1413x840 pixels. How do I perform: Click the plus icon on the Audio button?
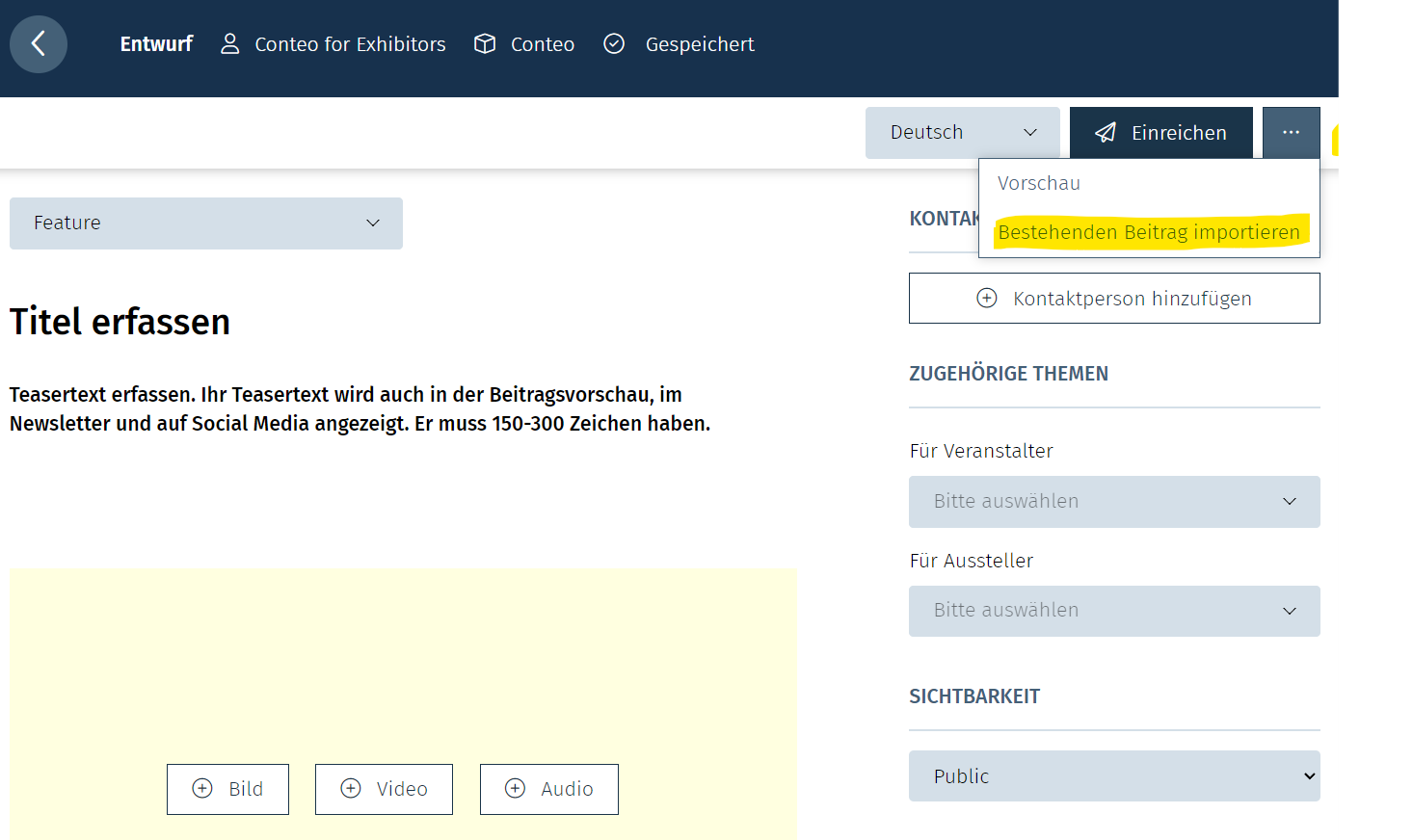pyautogui.click(x=516, y=789)
